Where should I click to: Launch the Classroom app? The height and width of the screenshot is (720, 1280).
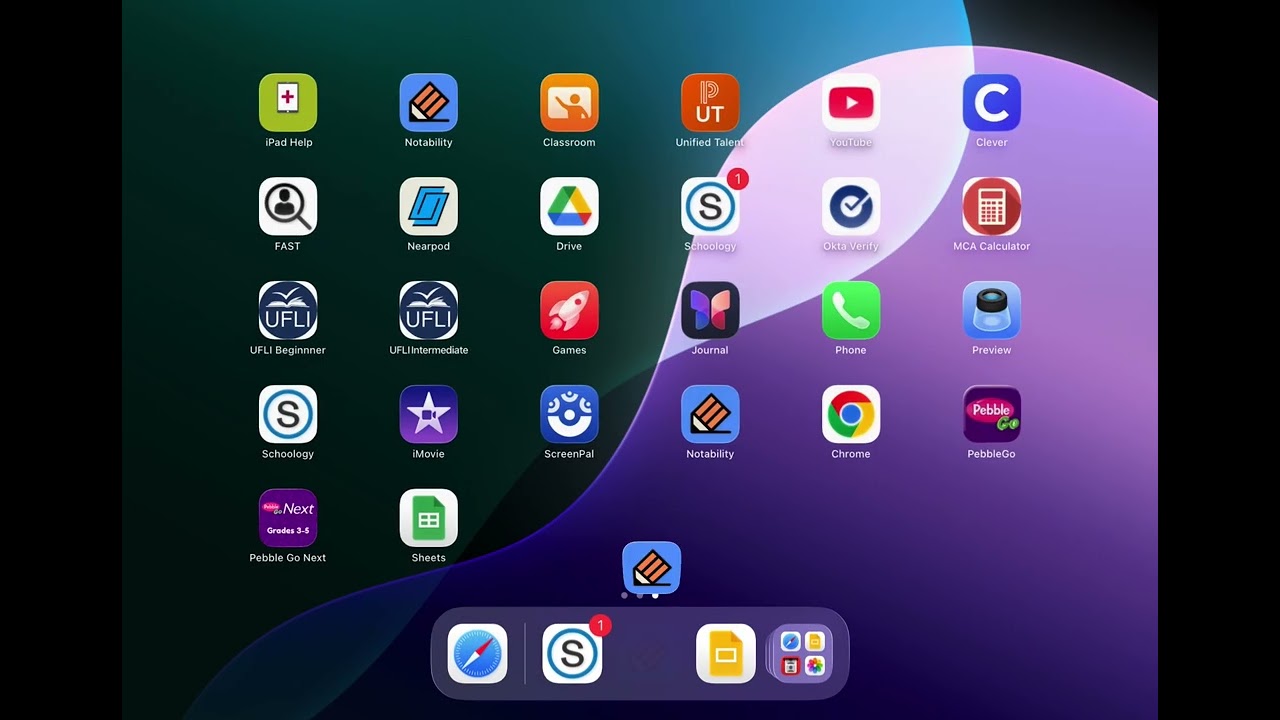pyautogui.click(x=569, y=103)
